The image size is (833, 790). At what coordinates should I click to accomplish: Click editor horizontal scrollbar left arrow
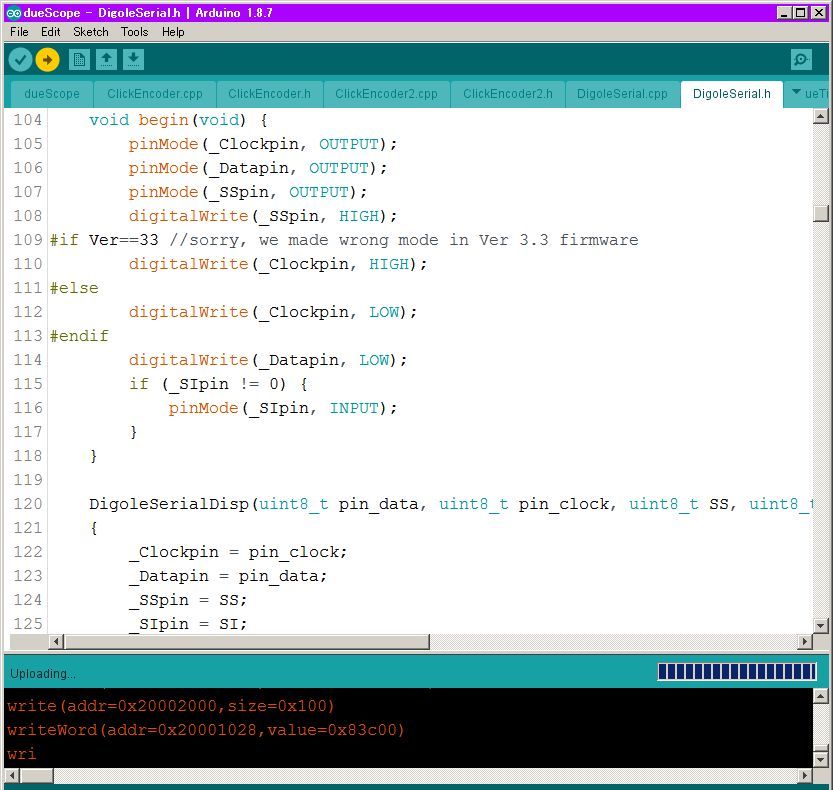[x=56, y=642]
